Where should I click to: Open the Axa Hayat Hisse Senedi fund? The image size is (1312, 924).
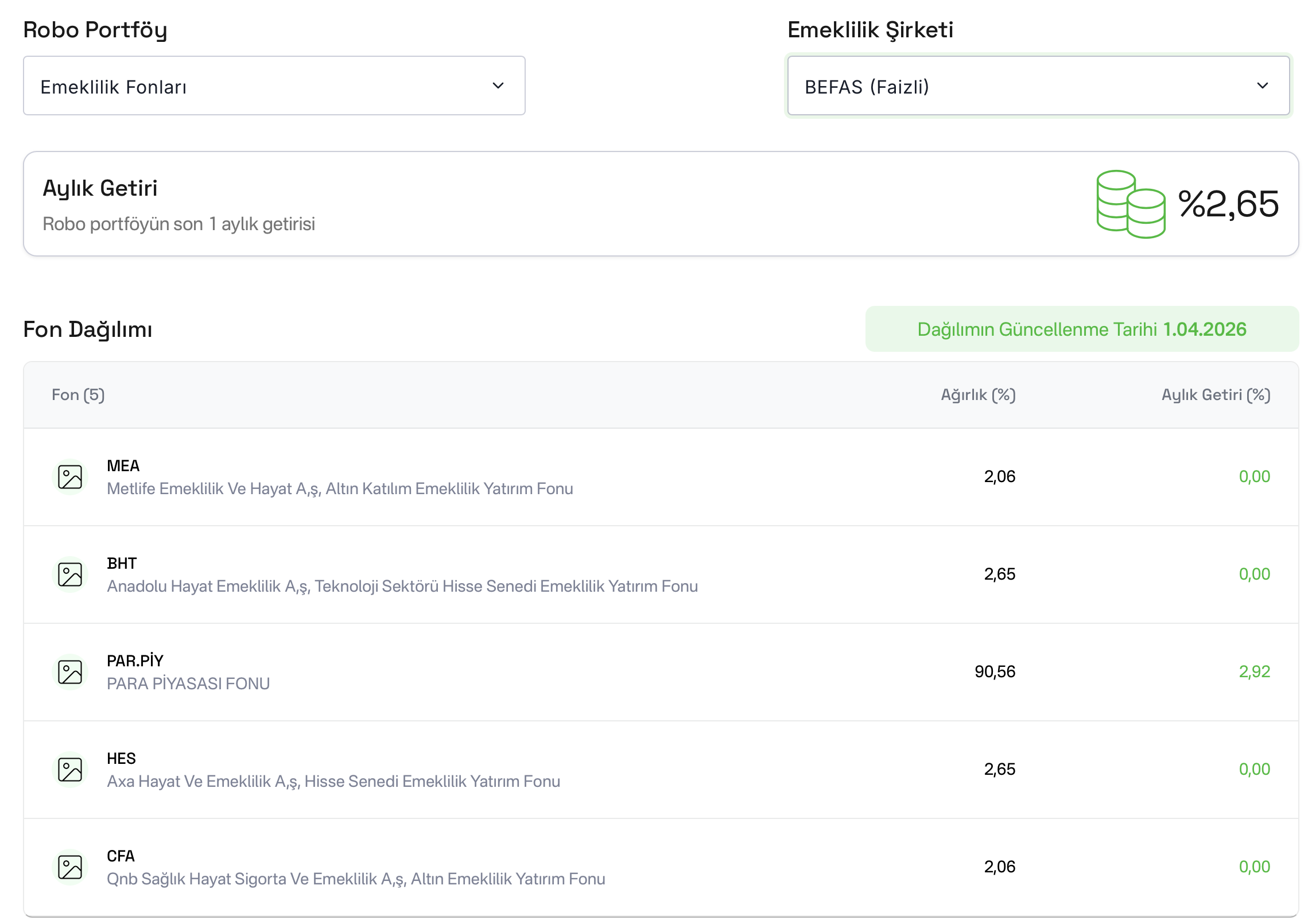(333, 781)
